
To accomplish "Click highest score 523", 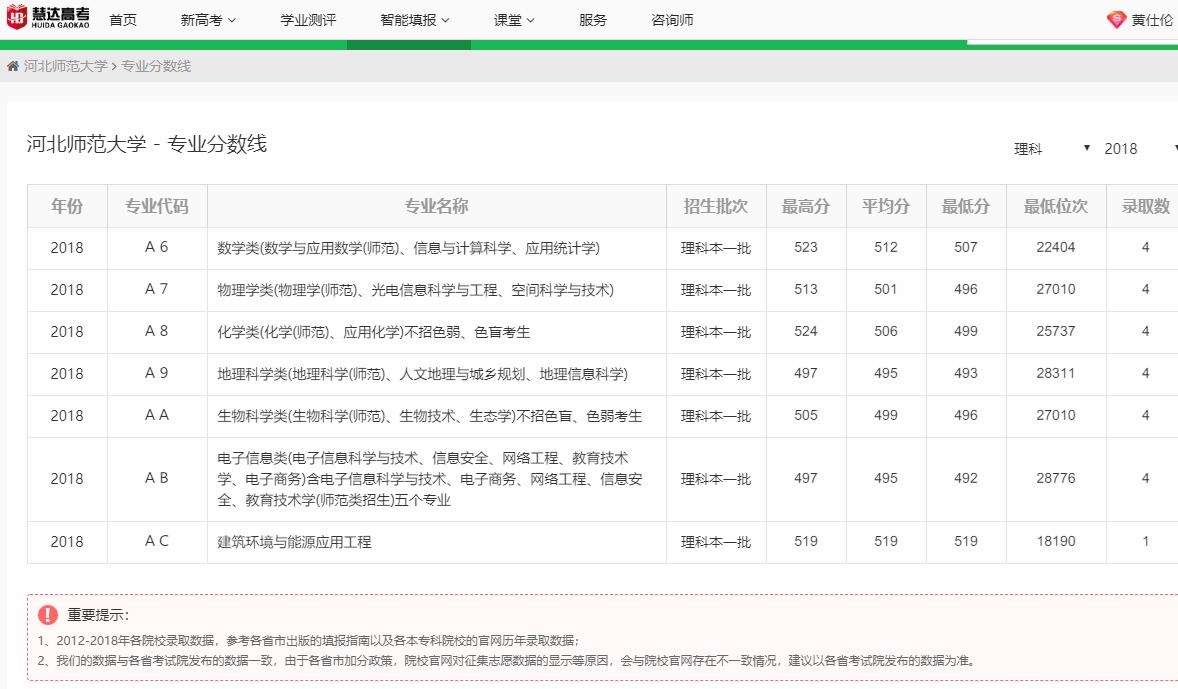I will click(805, 247).
